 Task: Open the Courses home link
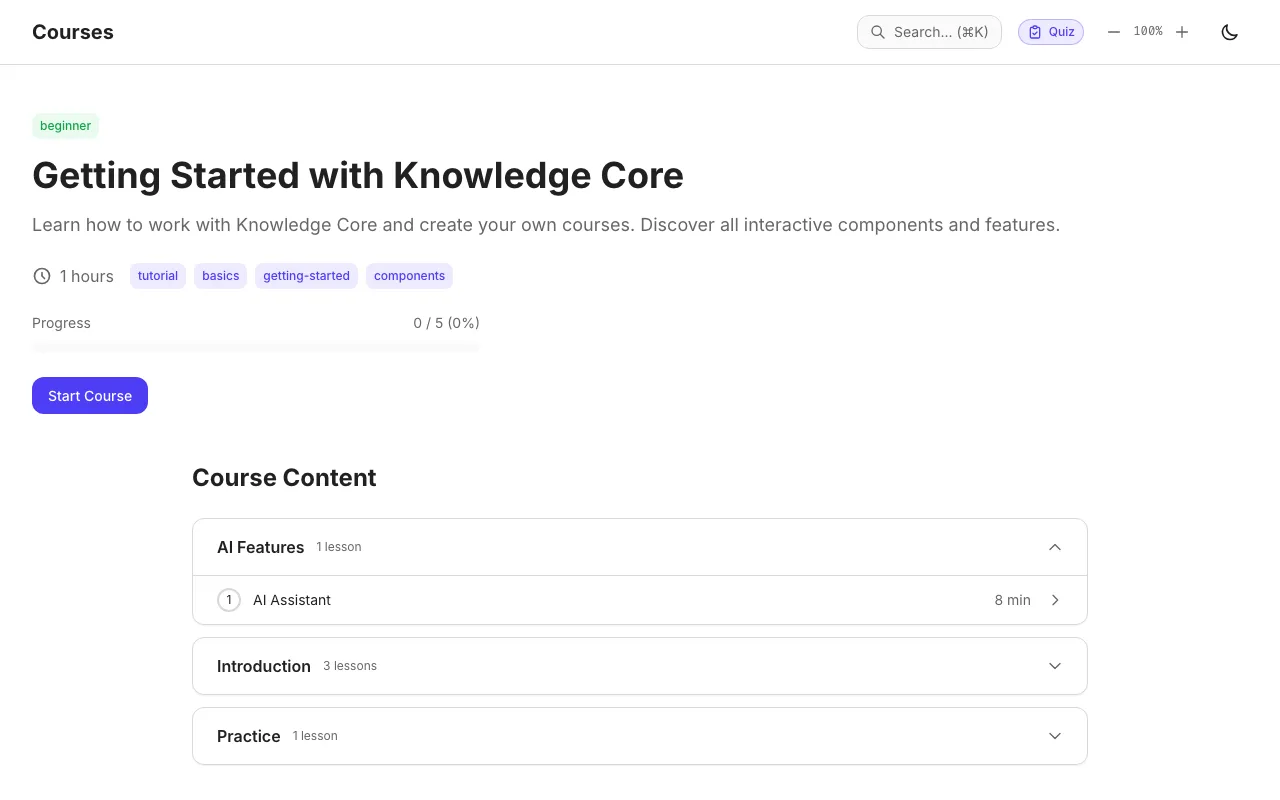[x=73, y=32]
